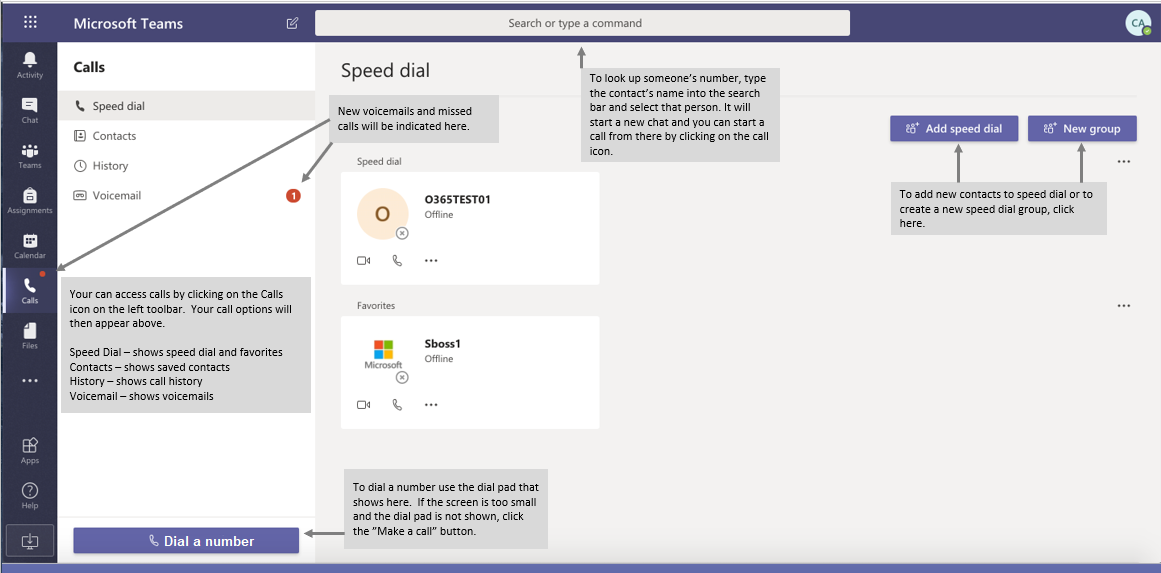
Task: Select History in Calls list
Action: tap(186, 166)
